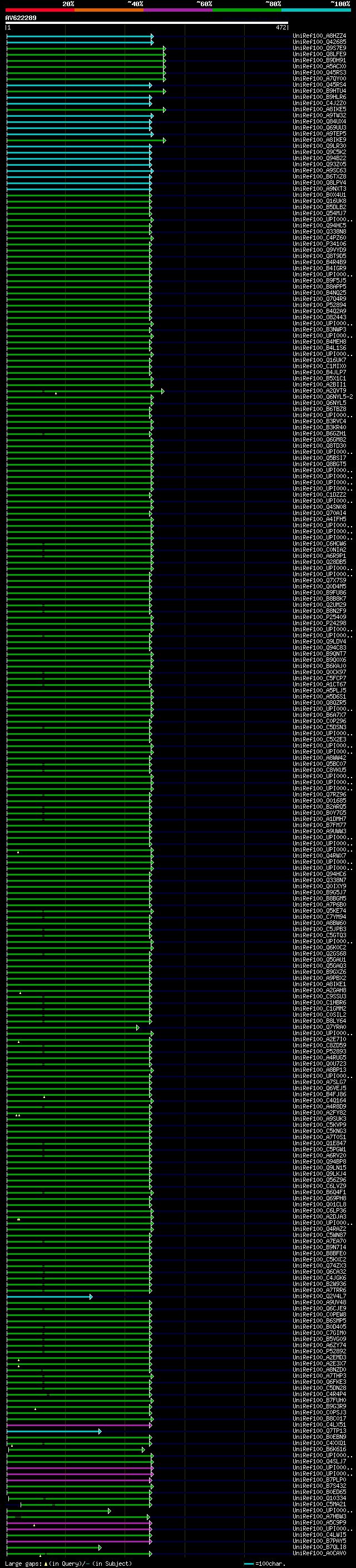
Task: Select label UniRef100_A9TW32
Action: [x=319, y=115]
